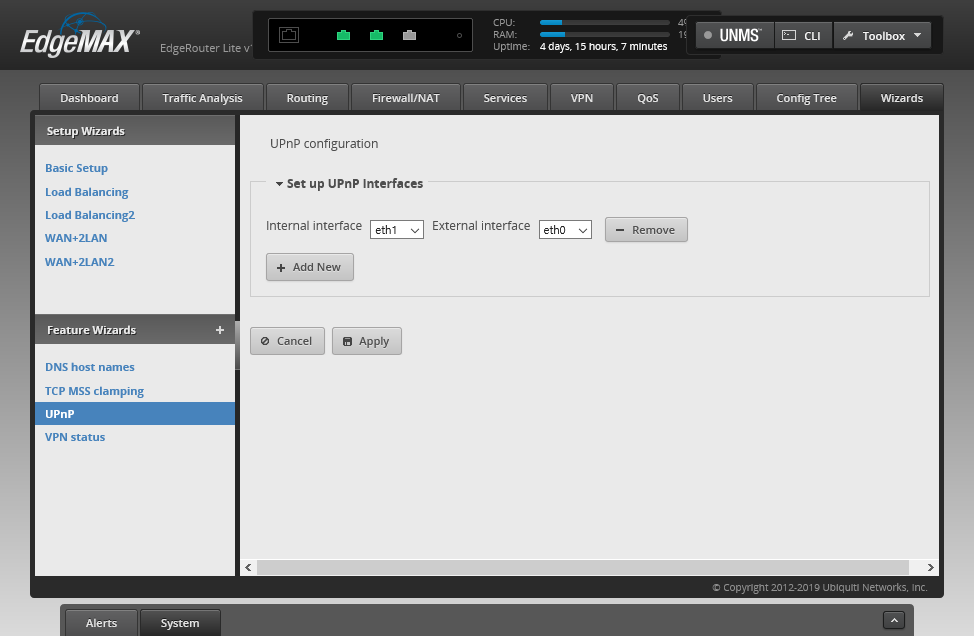This screenshot has height=636, width=974.
Task: Click the Setup Wizards section header
Action: pyautogui.click(x=135, y=130)
